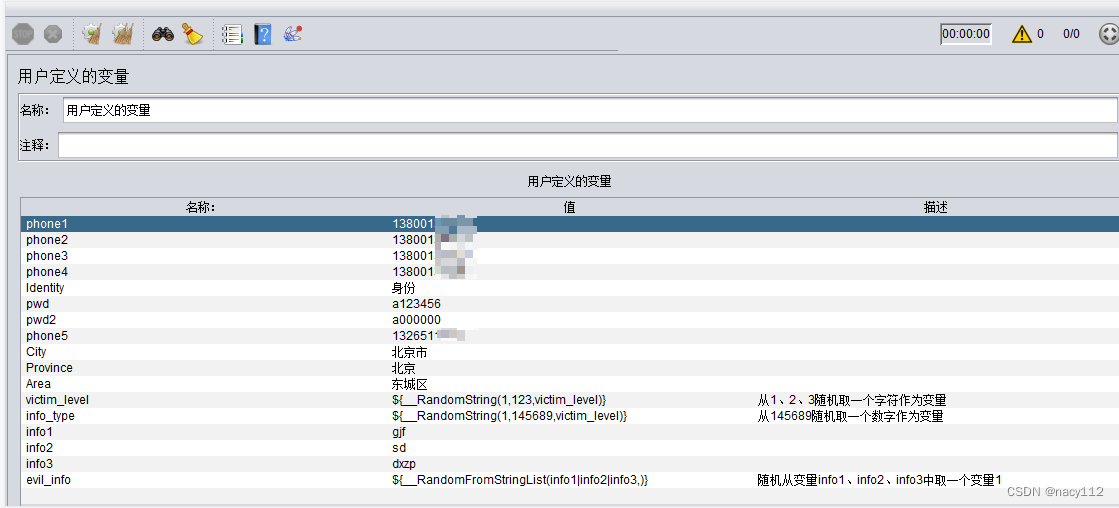Screen dimensions: 1119x508
Task: Click the description 从145689随机取一个数字作为变量
Action: click(850, 416)
